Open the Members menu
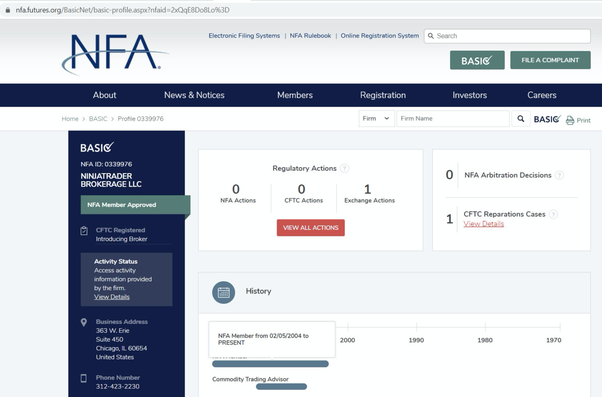Screen dimensions: 602x397 click(295, 95)
